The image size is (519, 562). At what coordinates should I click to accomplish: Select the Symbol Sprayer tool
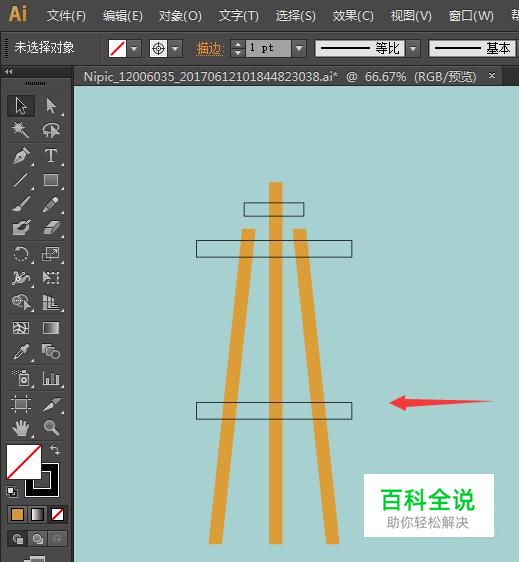[21, 378]
